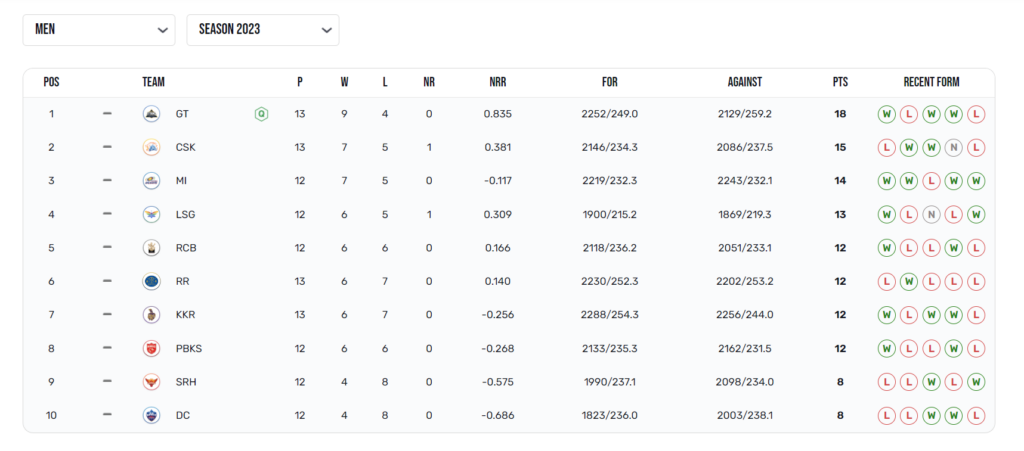1024x451 pixels.
Task: Click the MI team logo
Action: click(151, 181)
